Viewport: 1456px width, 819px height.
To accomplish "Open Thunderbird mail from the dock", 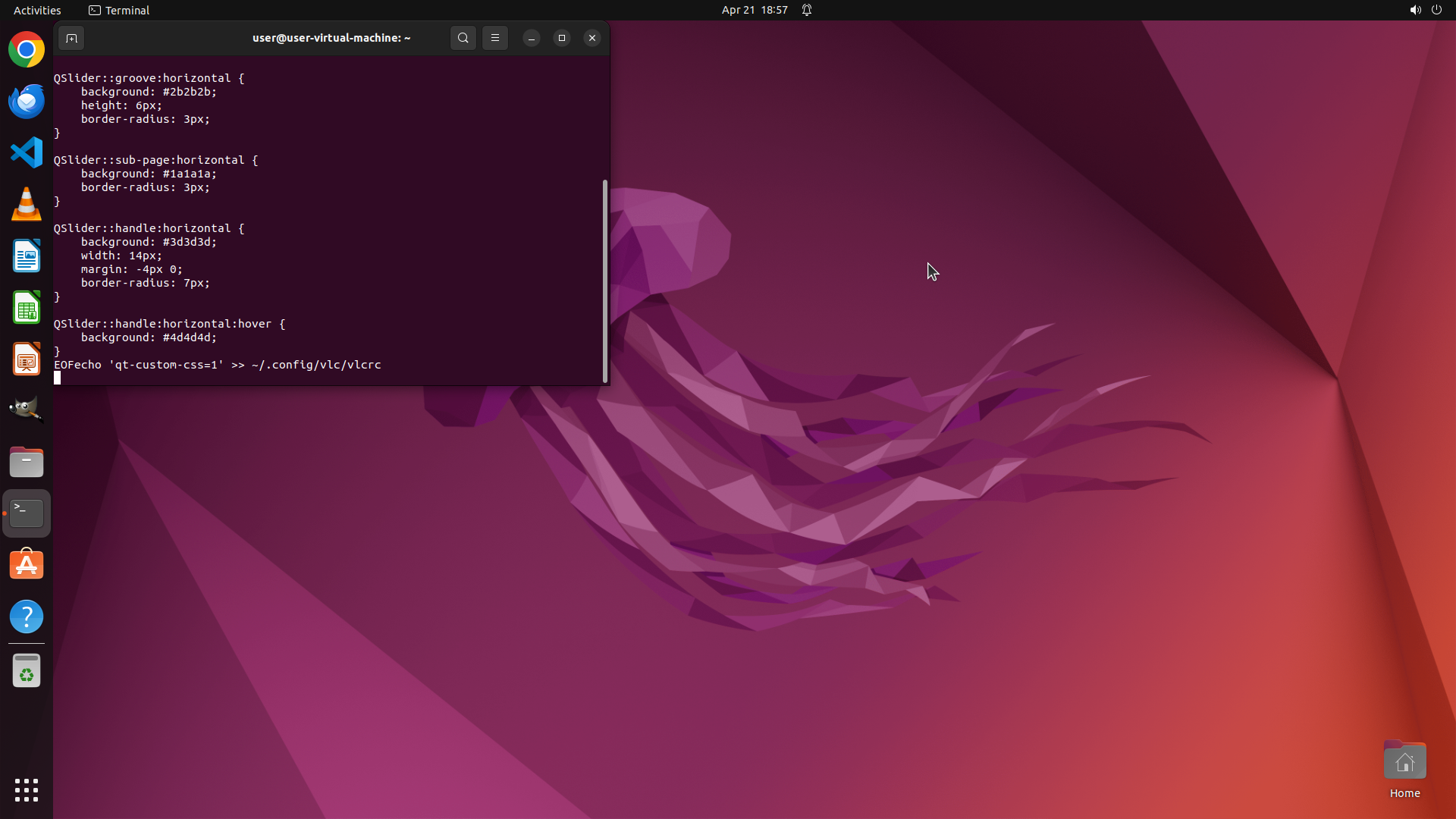I will tap(27, 102).
